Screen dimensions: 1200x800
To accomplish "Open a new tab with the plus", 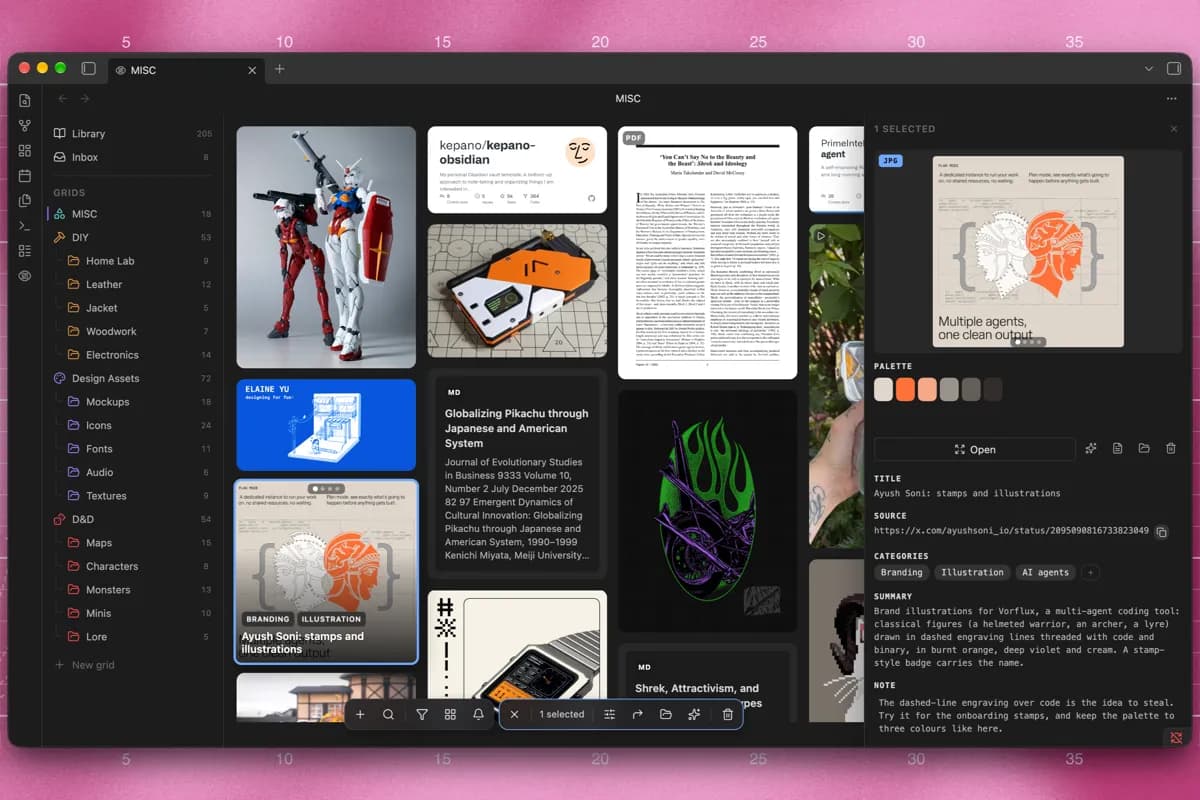I will (280, 69).
